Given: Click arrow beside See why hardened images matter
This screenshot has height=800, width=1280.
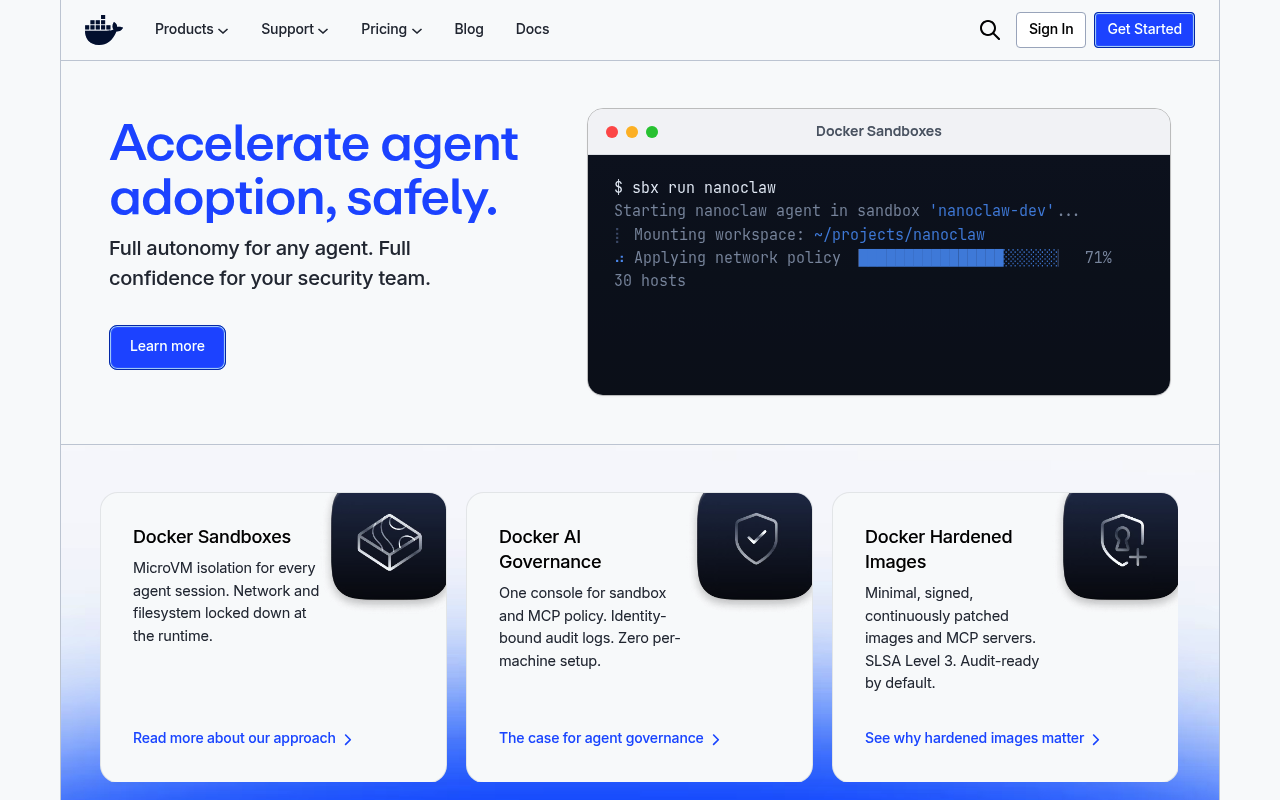Looking at the screenshot, I should [1096, 739].
